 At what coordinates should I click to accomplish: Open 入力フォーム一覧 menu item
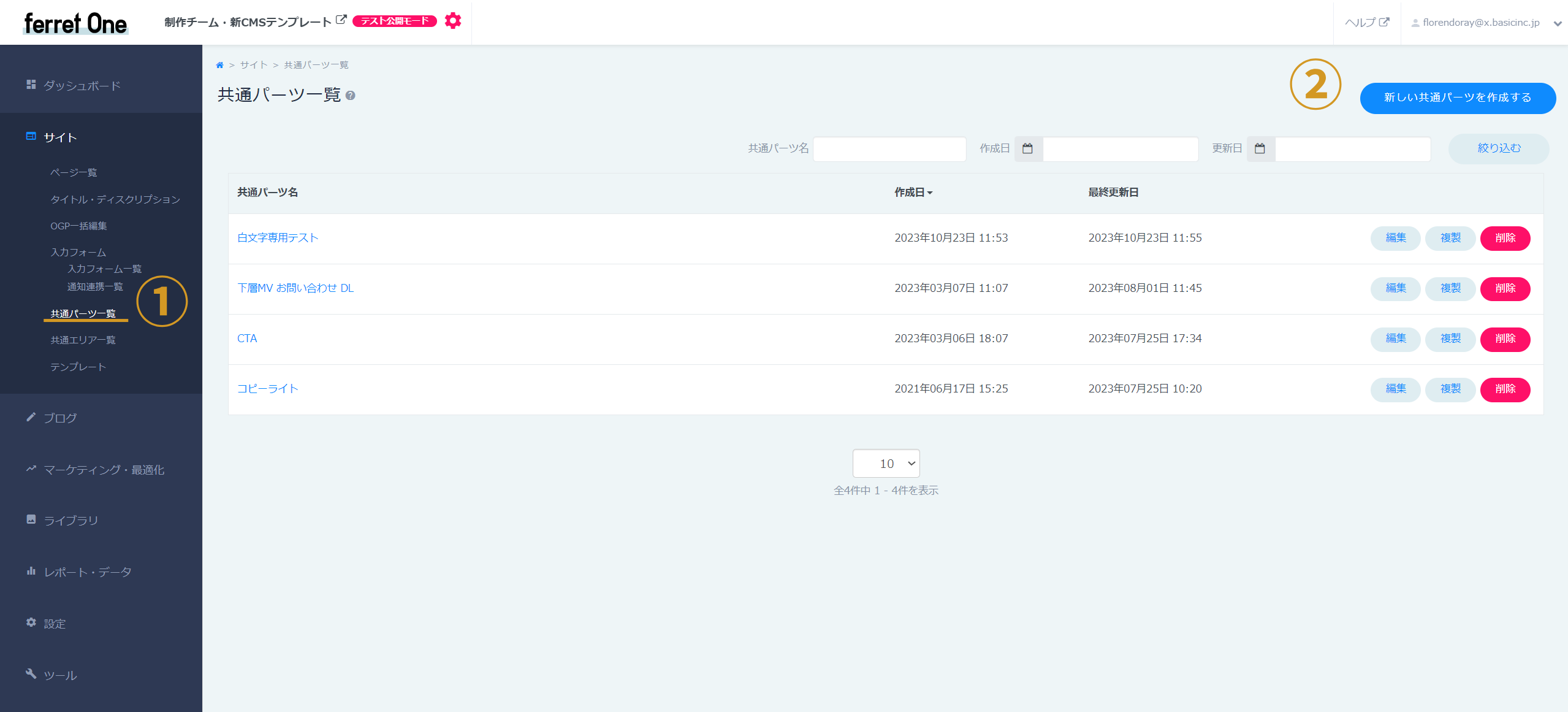click(x=104, y=269)
